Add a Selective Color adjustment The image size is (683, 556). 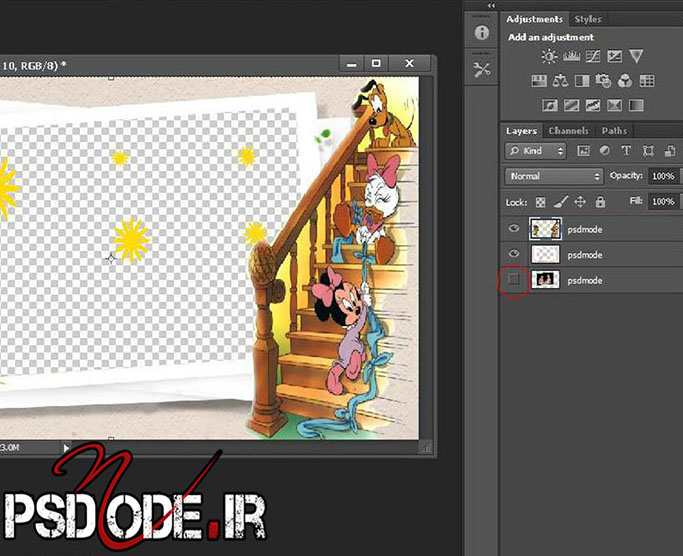(615, 105)
